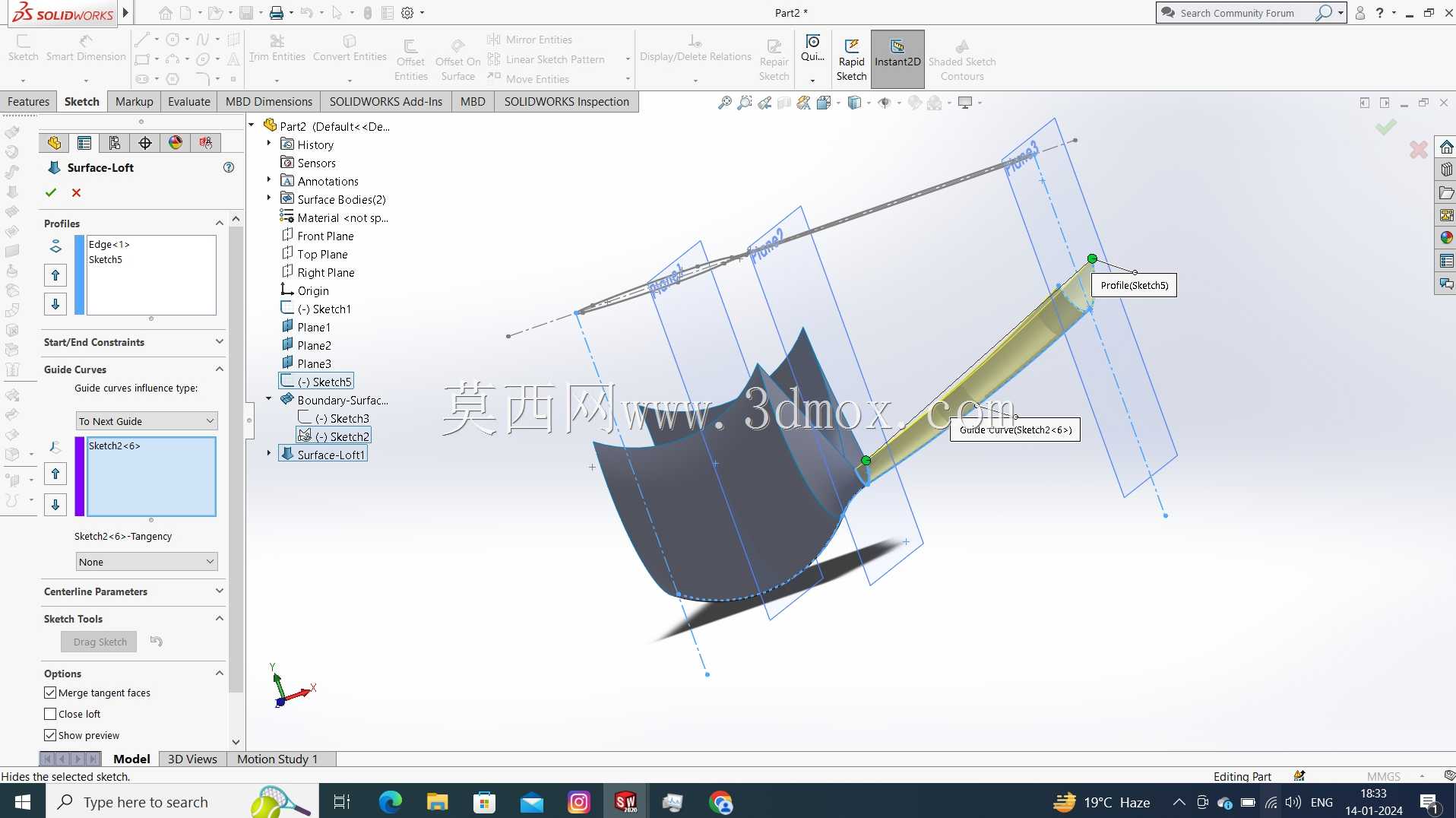This screenshot has width=1456, height=818.
Task: Open the Display Style cube icon
Action: click(x=854, y=103)
